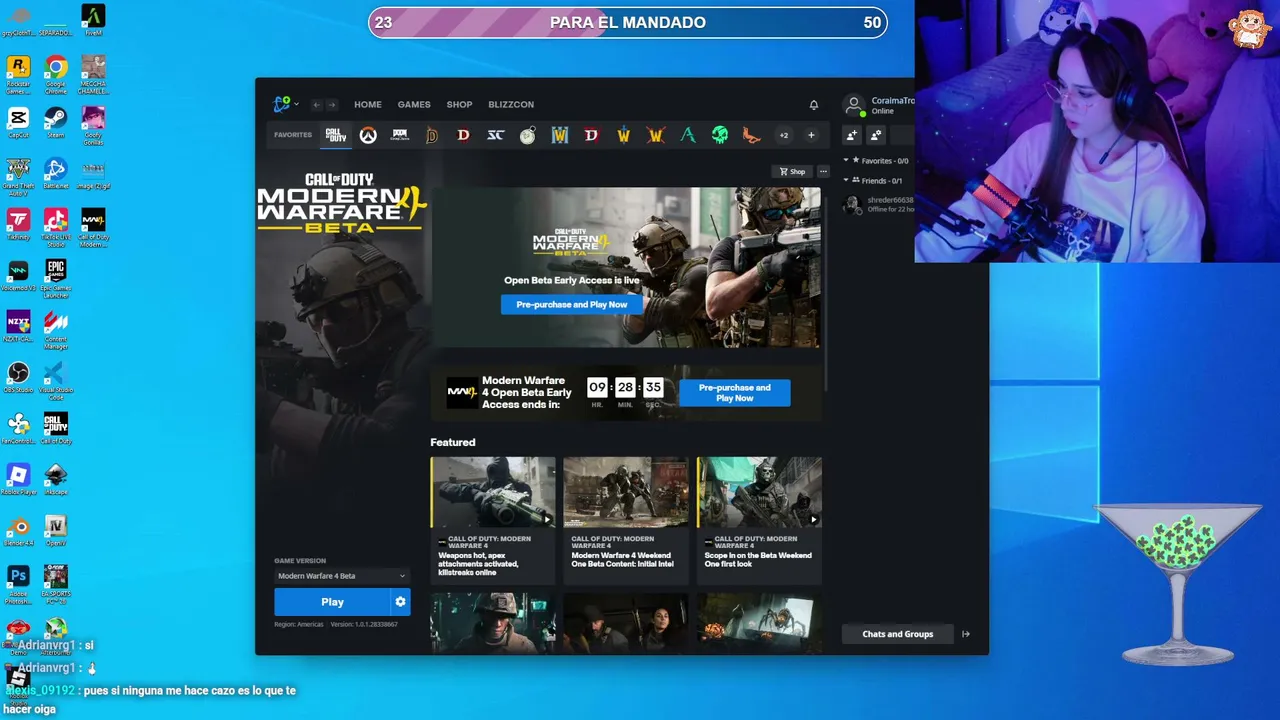The width and height of the screenshot is (1280, 720).
Task: Select the FiveM desktop icon
Action: click(93, 21)
